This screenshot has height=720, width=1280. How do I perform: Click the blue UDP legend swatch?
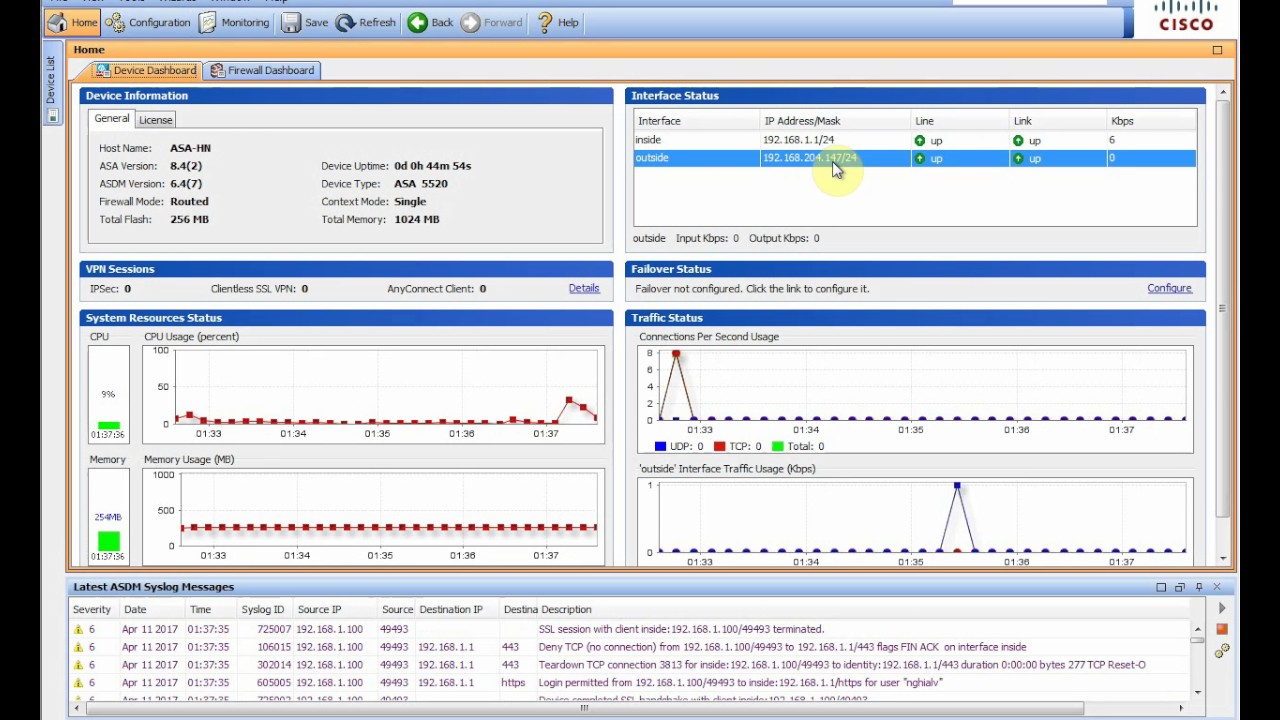660,447
